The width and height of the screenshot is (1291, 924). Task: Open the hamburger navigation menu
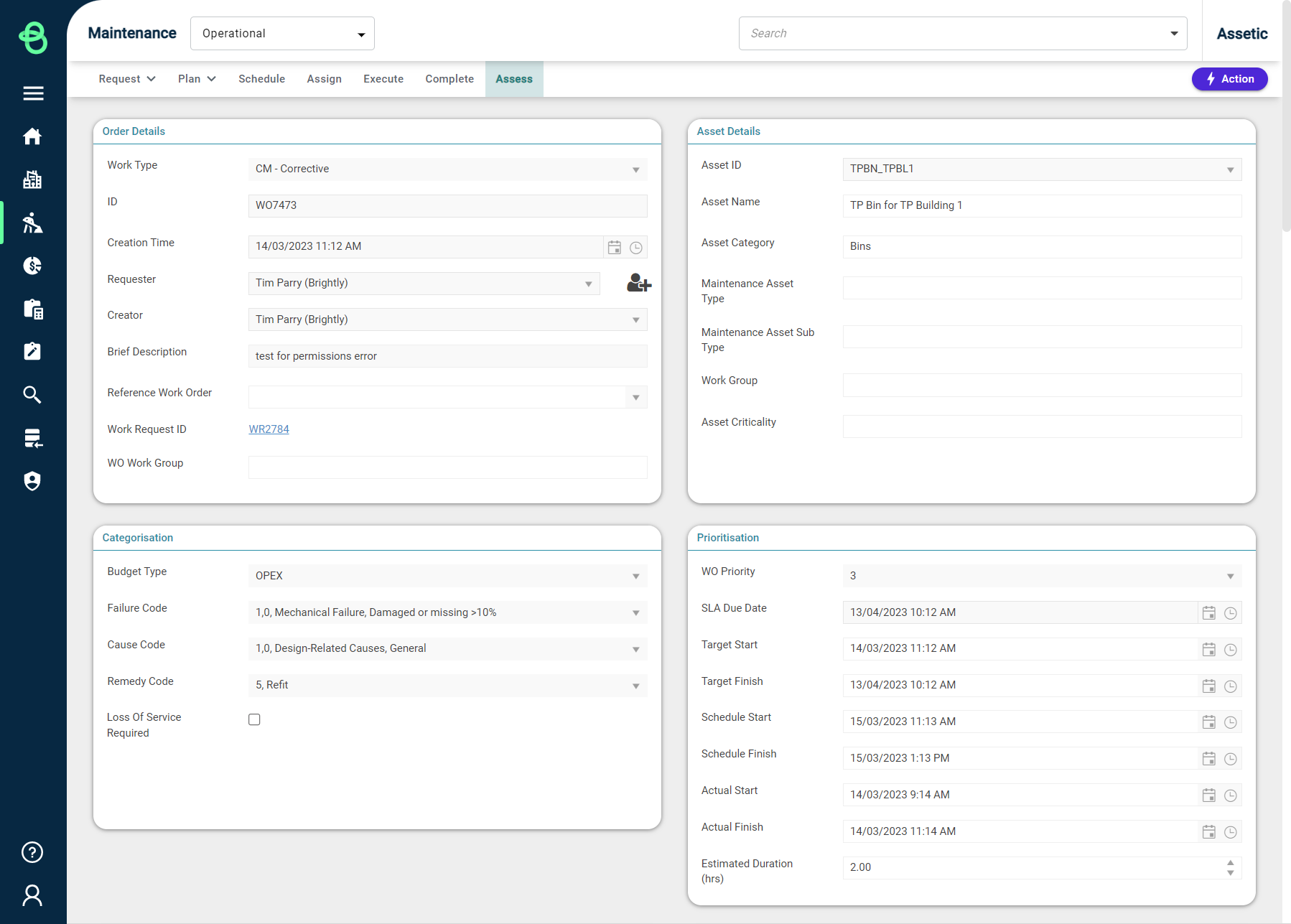pos(33,93)
